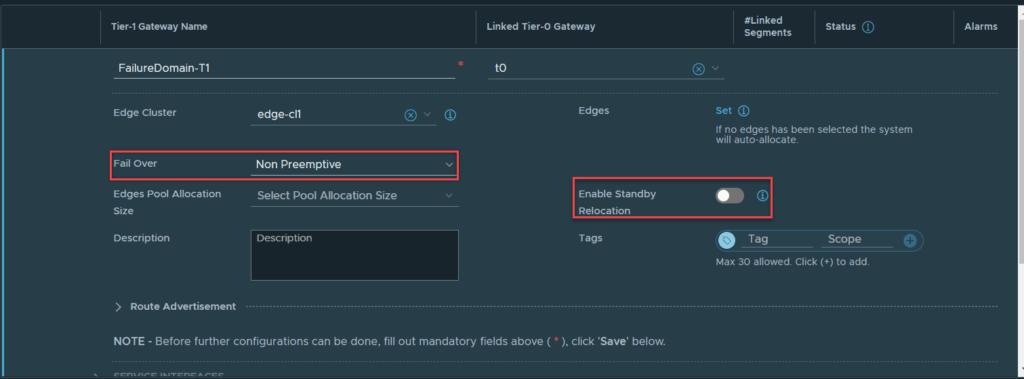The width and height of the screenshot is (1024, 379).
Task: Click the tag label icon
Action: coord(726,240)
